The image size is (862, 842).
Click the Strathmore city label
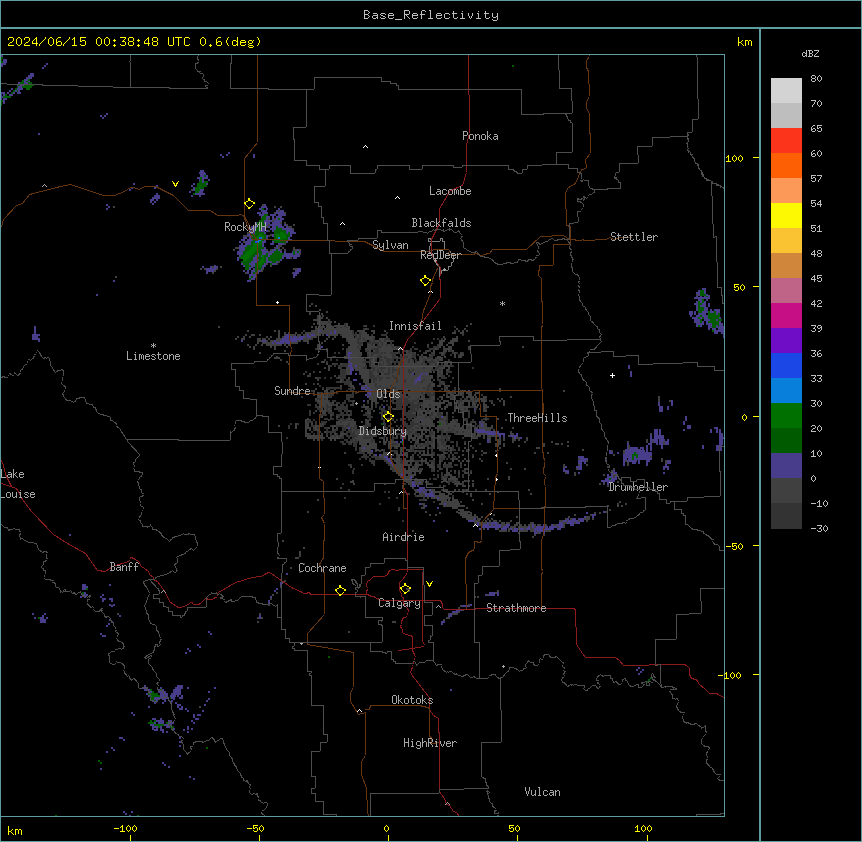coord(516,608)
